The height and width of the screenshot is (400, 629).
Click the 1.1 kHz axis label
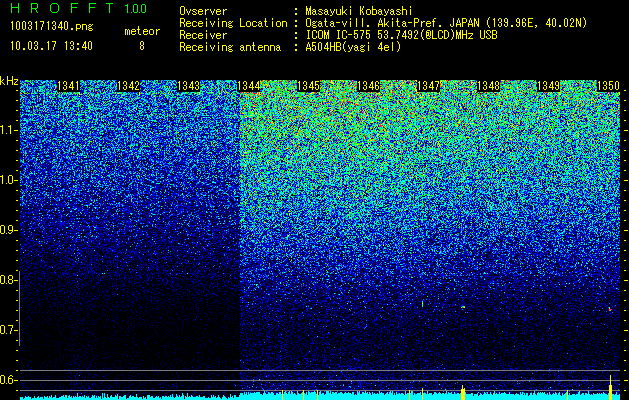(7, 130)
